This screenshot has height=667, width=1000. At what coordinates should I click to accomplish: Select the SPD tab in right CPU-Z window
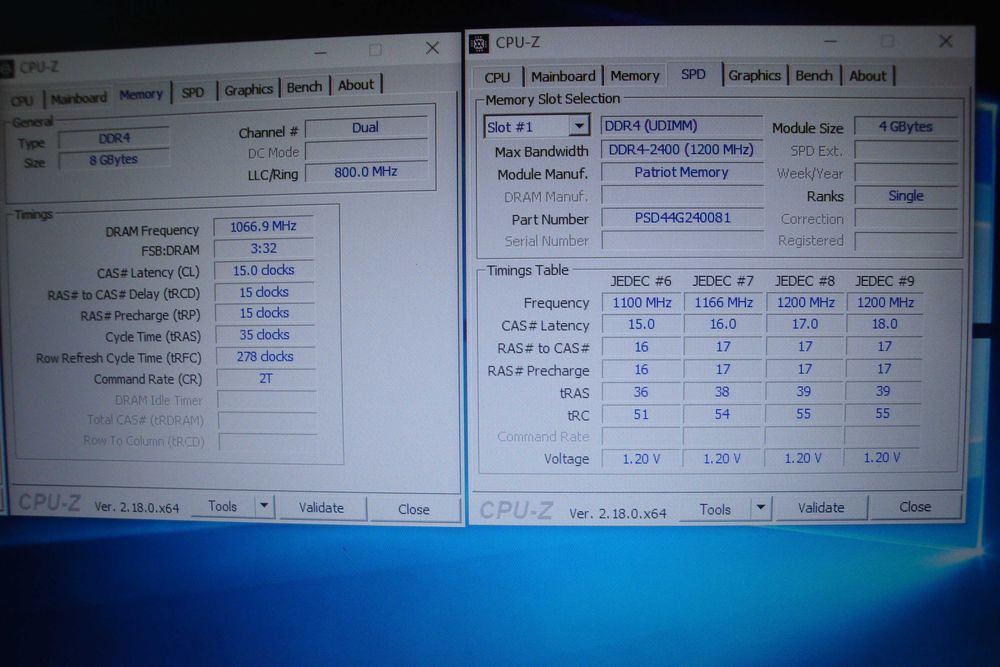click(x=693, y=75)
